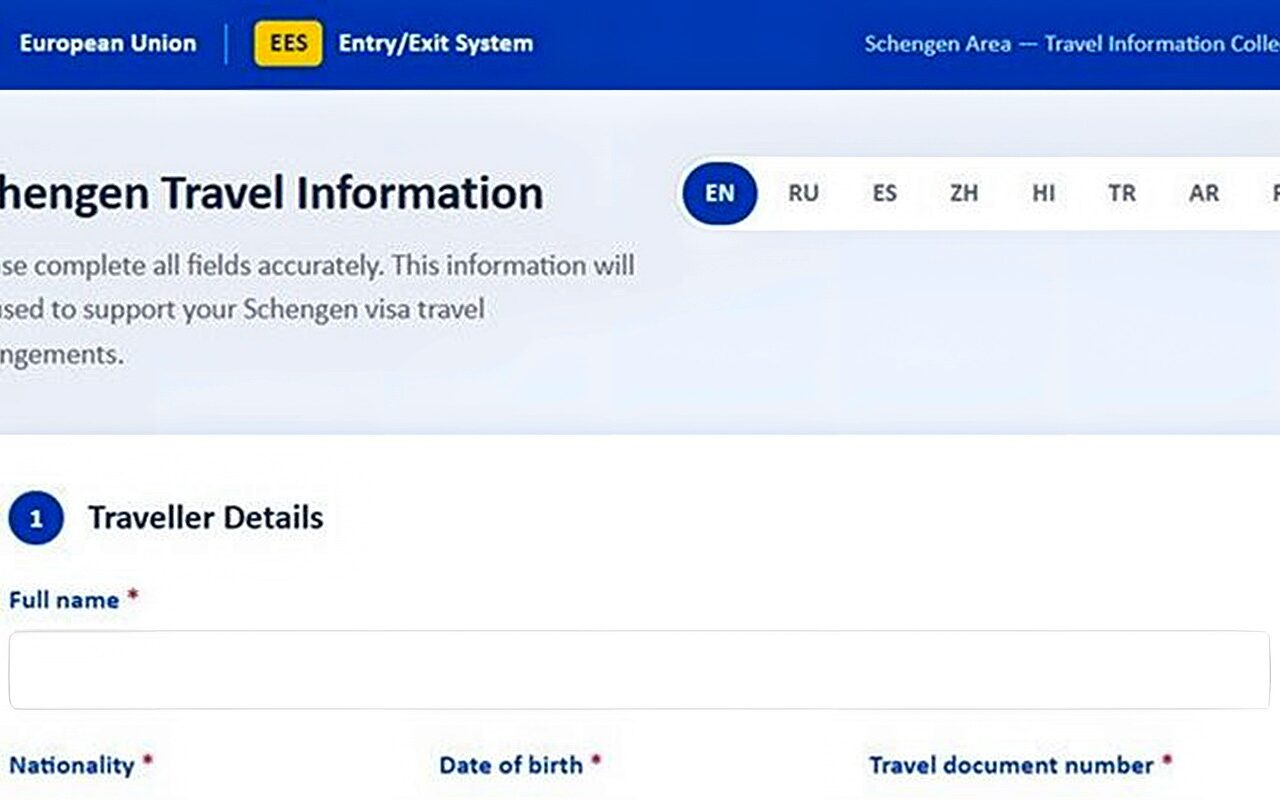Click the European Union header text
The image size is (1280, 800).
(x=108, y=44)
